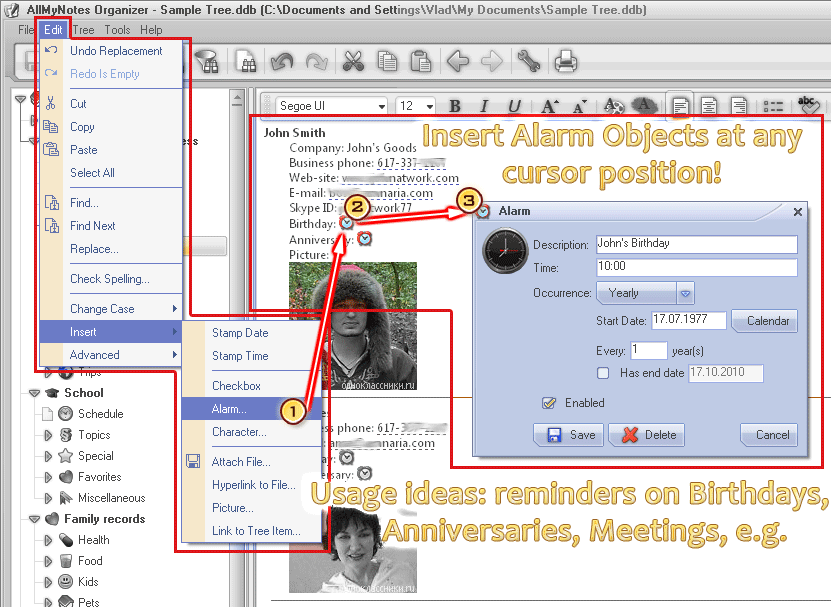This screenshot has width=831, height=607.
Task: Open the Change Case submenu
Action: tap(111, 309)
